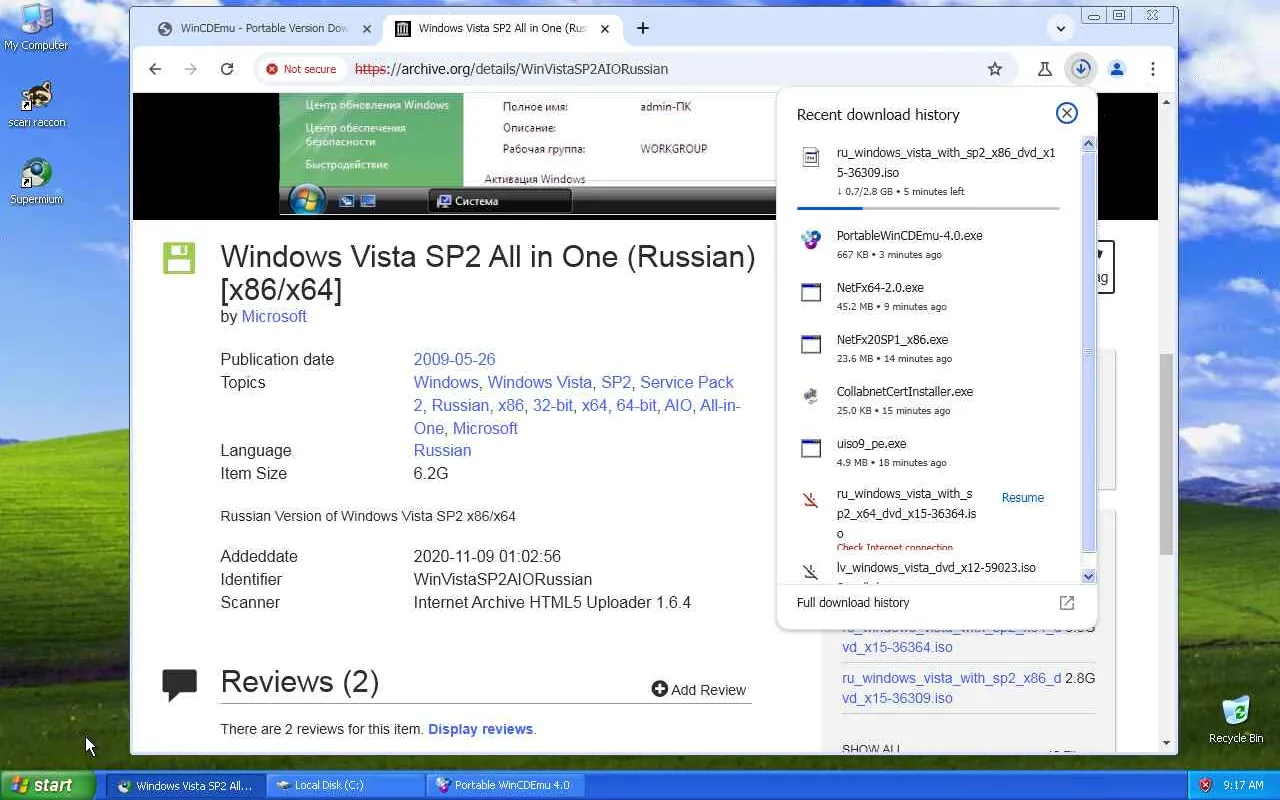Click the security shield tray icon
This screenshot has height=800, width=1280.
tap(1205, 785)
